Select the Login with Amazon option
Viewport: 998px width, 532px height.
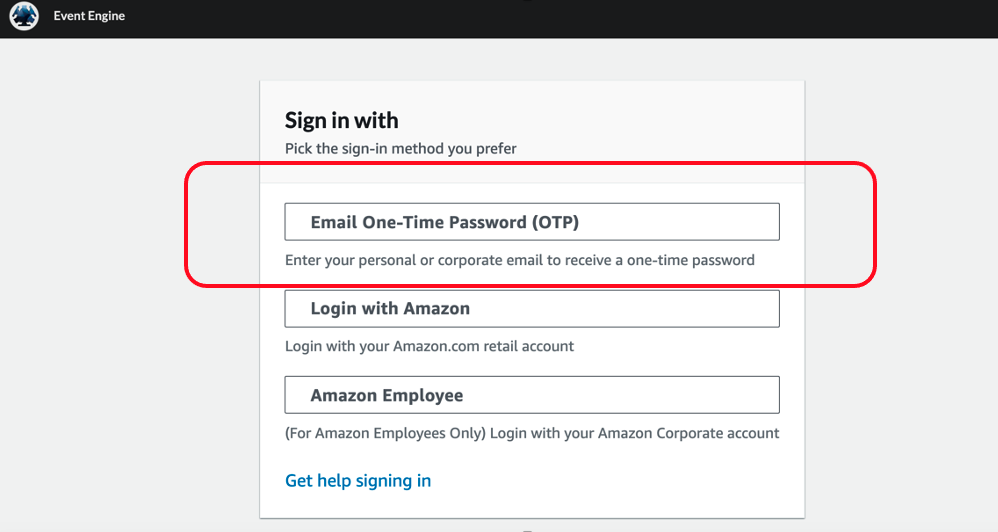click(x=531, y=309)
